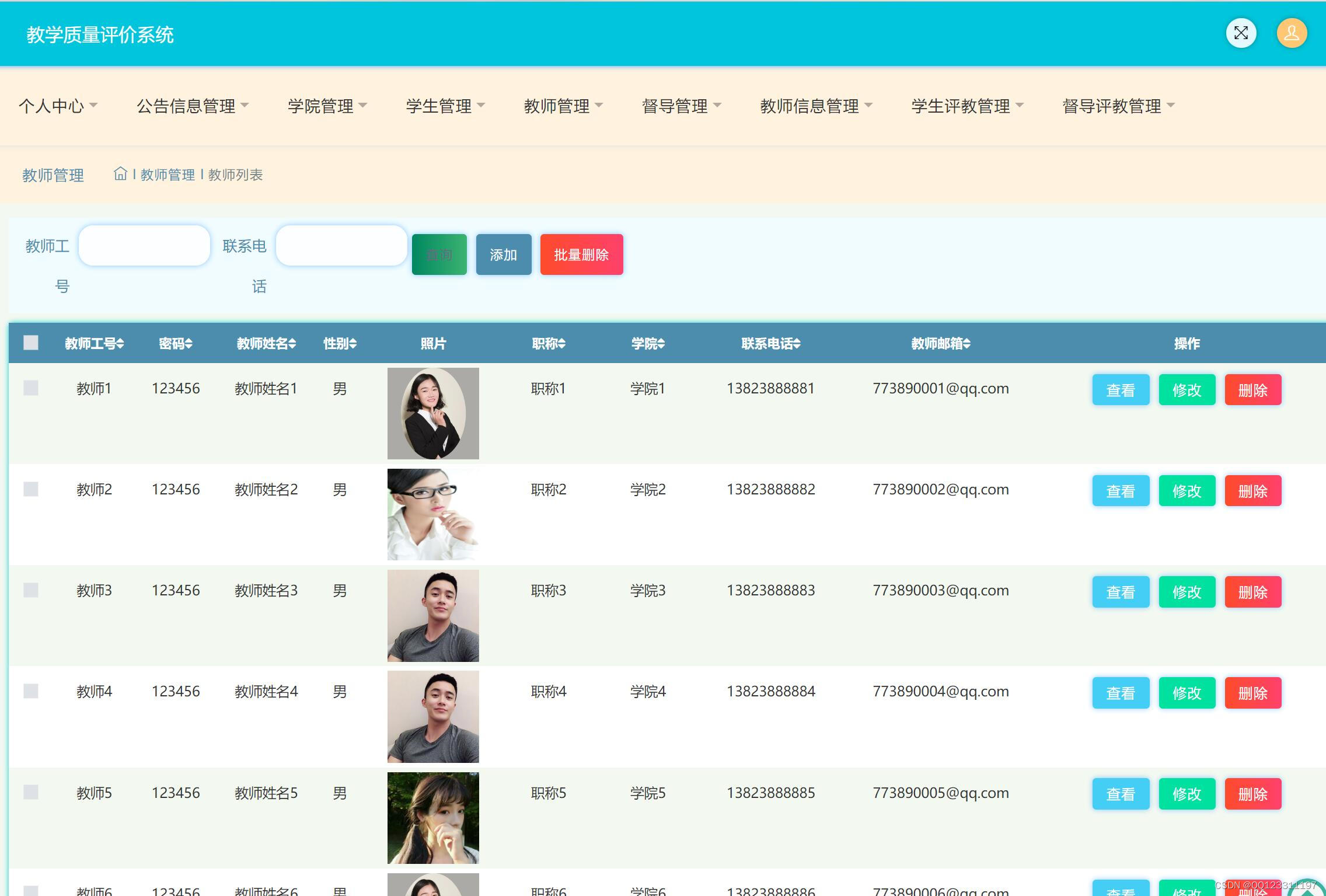Image resolution: width=1326 pixels, height=896 pixels.
Task: Expand the 个人中心 dropdown menu
Action: click(x=58, y=106)
